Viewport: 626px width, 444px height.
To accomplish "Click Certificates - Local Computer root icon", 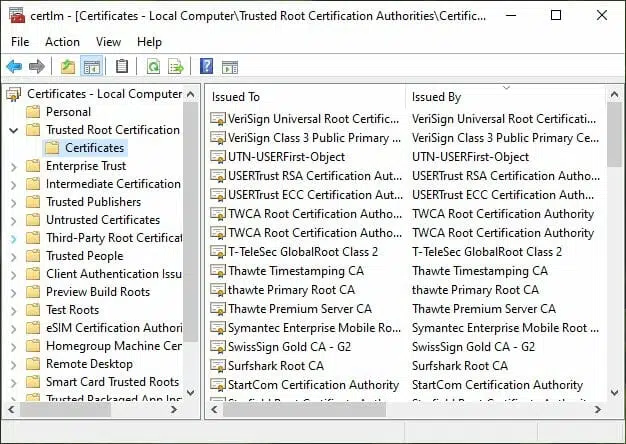I will 14,94.
